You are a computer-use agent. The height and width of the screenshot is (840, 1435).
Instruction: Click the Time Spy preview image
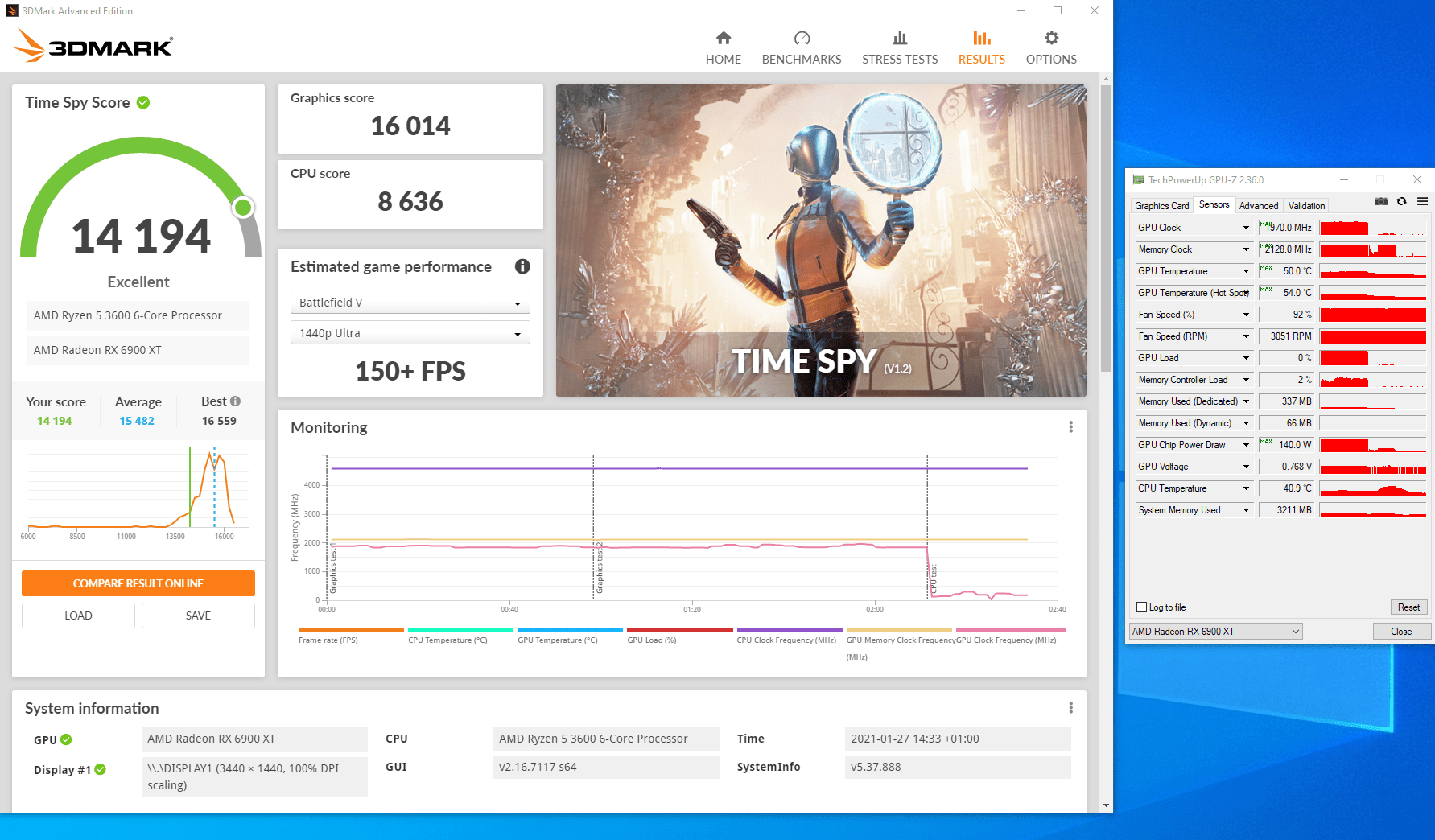[821, 241]
